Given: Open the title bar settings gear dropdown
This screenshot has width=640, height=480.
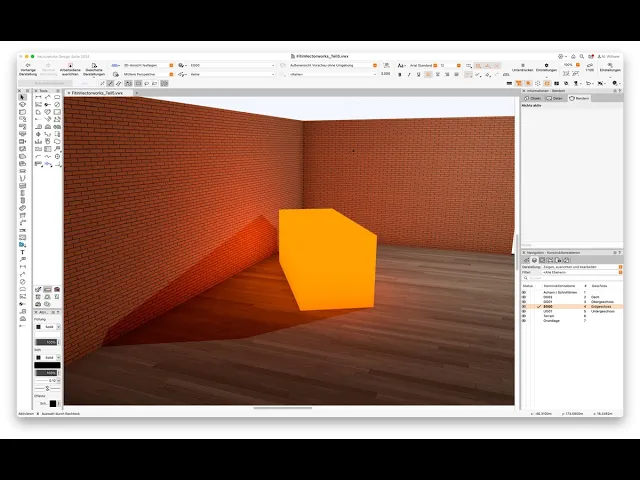Looking at the screenshot, I should pos(562,56).
